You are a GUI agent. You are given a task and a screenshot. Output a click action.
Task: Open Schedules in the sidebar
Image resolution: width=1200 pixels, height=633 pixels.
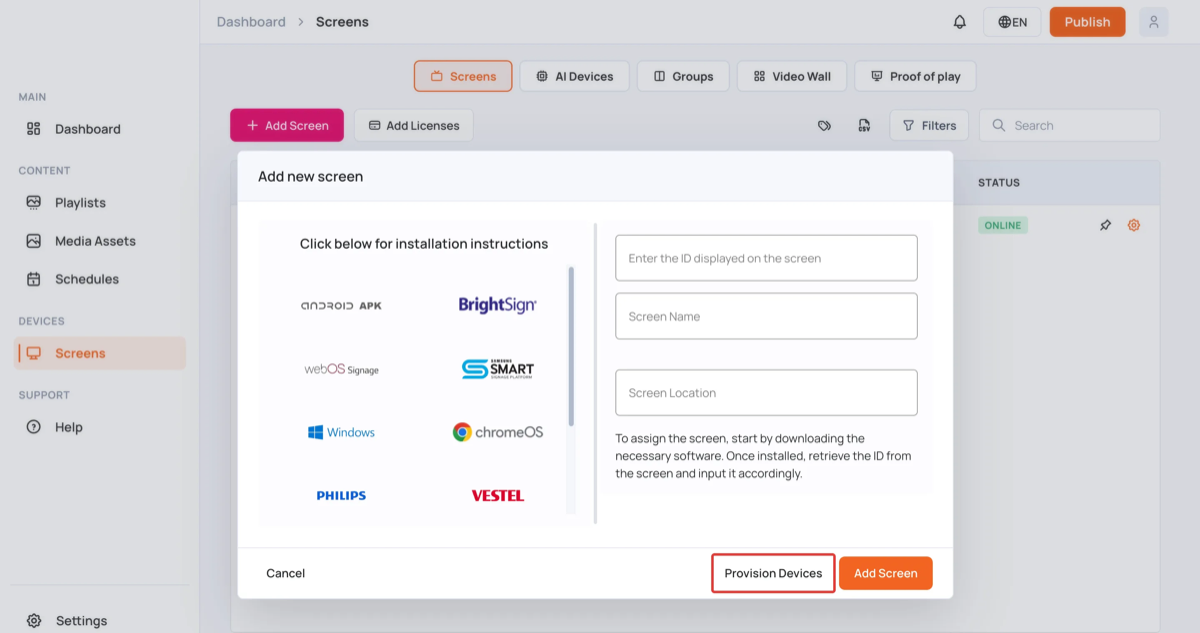tap(99, 279)
